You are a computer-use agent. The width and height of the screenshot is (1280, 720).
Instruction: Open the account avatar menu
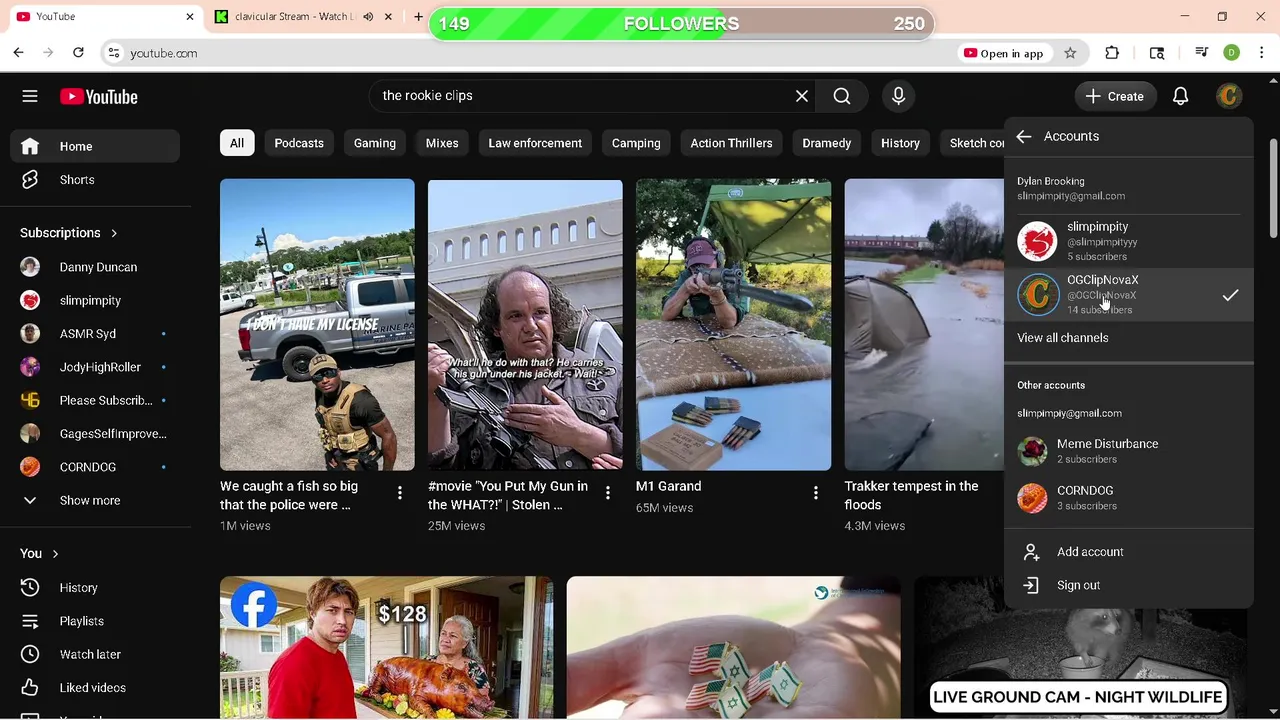click(1229, 96)
